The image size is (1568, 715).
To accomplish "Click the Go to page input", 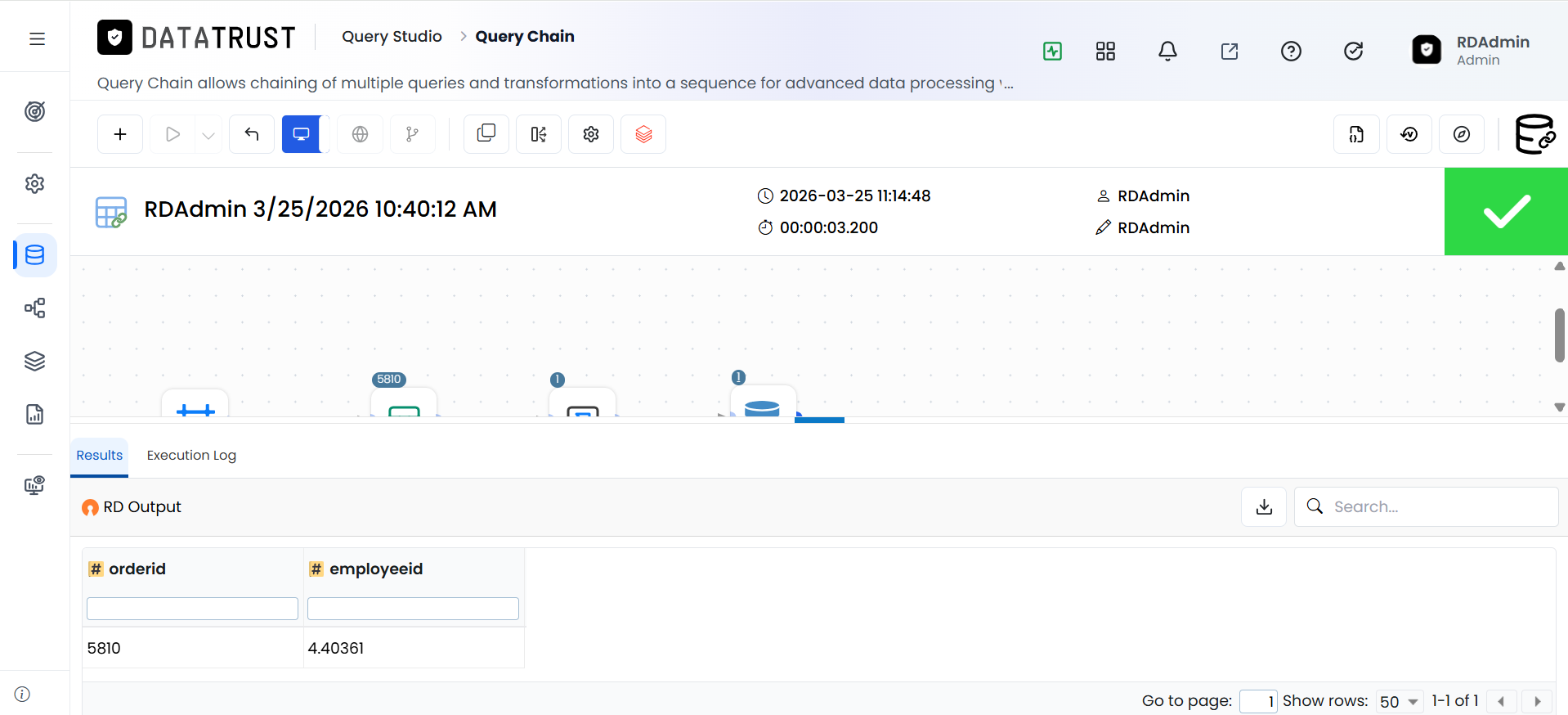I will pyautogui.click(x=1258, y=702).
